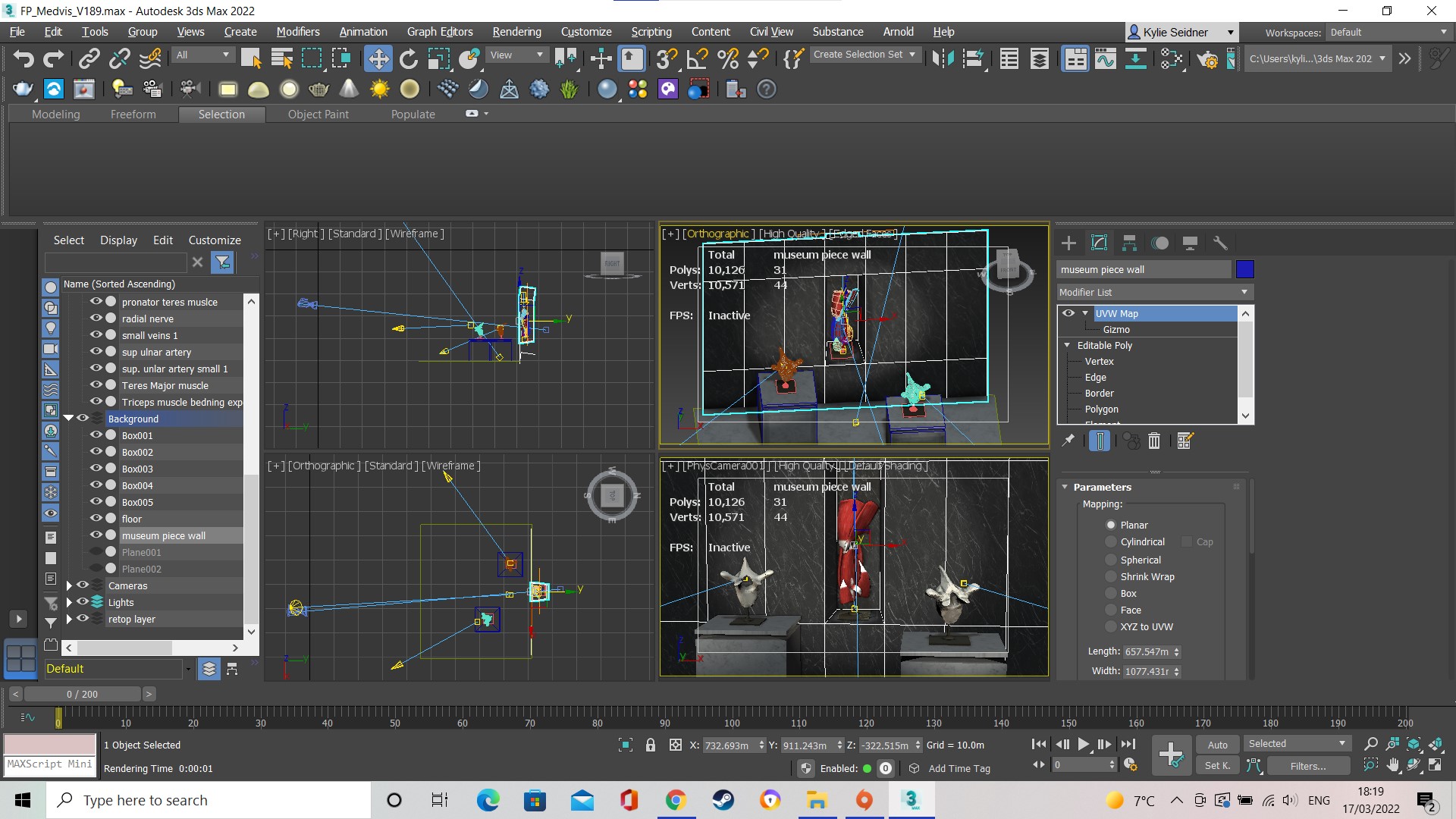Click the Set K. button
The width and height of the screenshot is (1456, 819).
tap(1218, 766)
